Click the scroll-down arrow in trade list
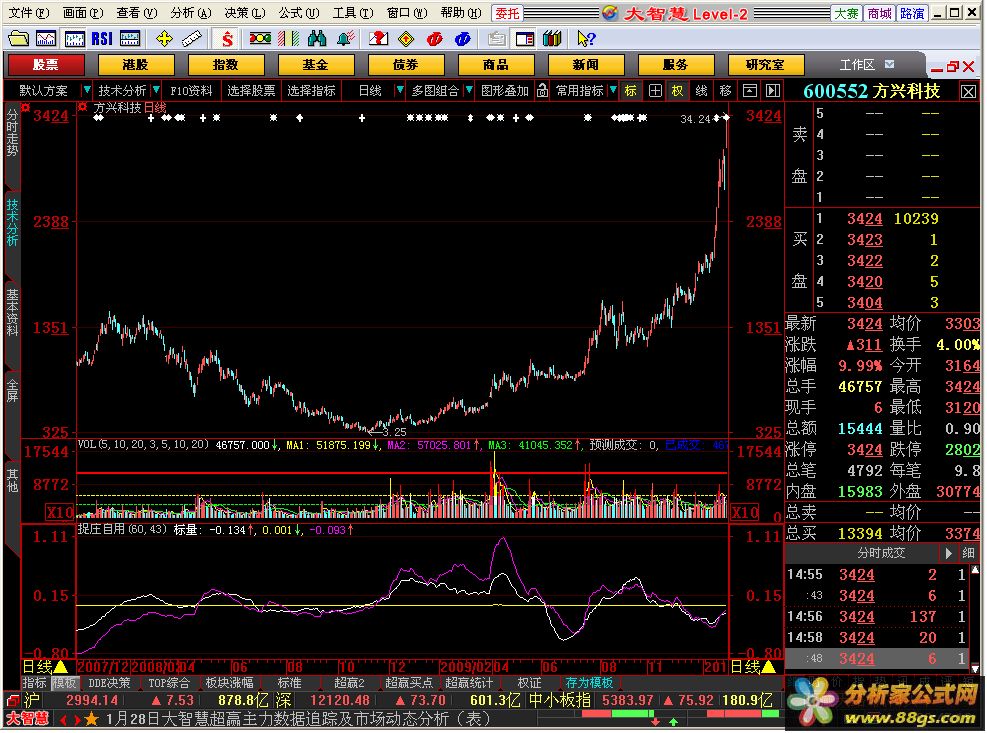Image resolution: width=987 pixels, height=733 pixels. tap(975, 668)
